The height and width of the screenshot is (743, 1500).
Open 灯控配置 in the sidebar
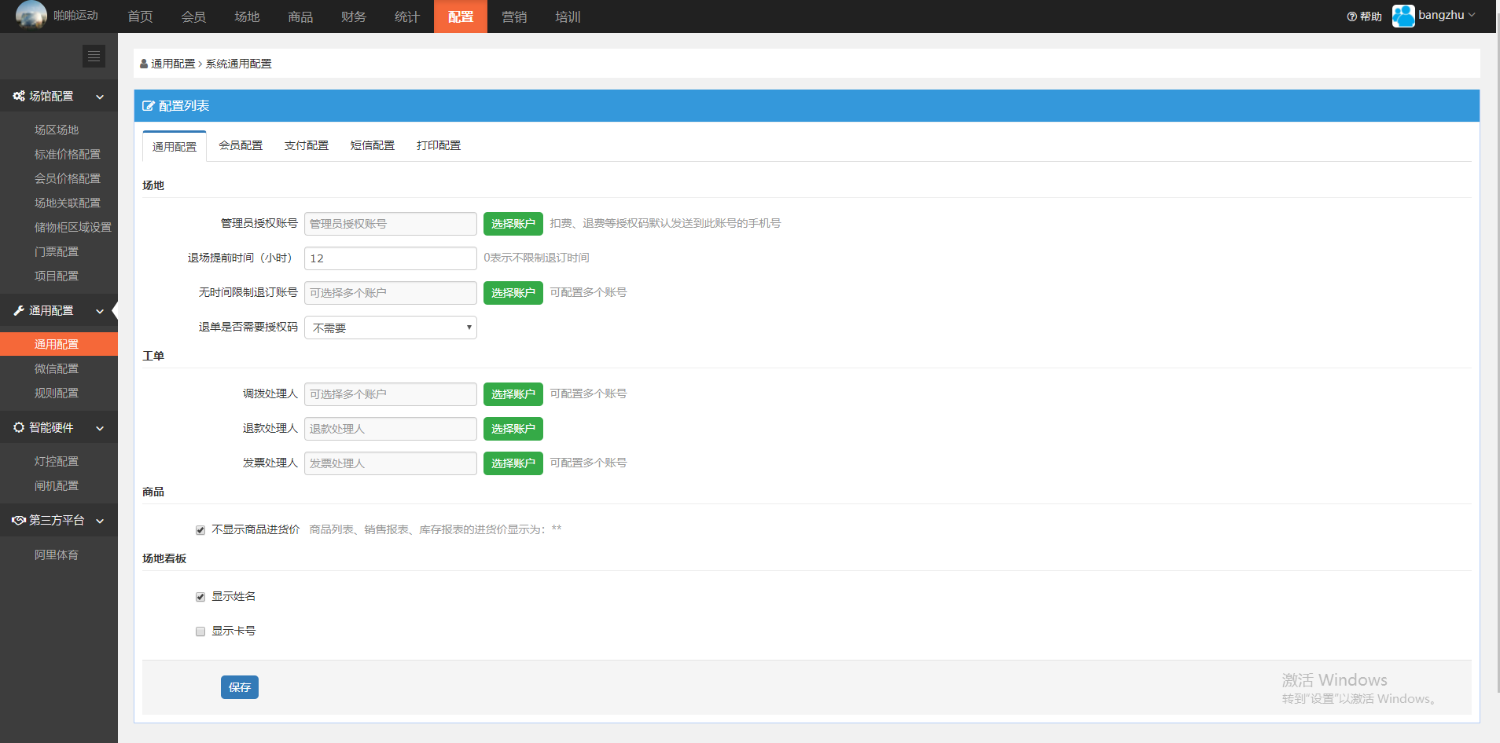(59, 462)
